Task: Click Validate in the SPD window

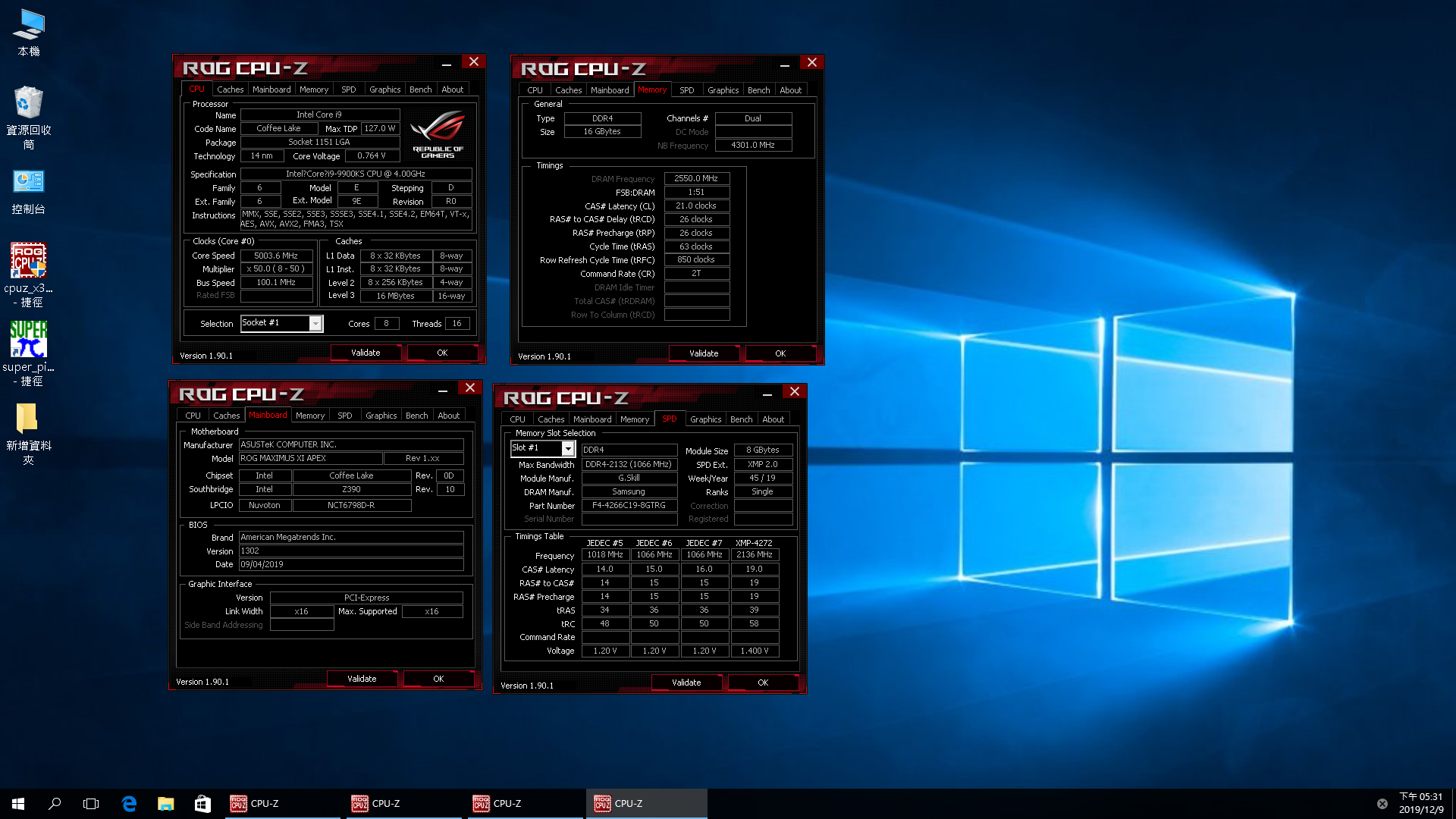Action: [x=686, y=682]
